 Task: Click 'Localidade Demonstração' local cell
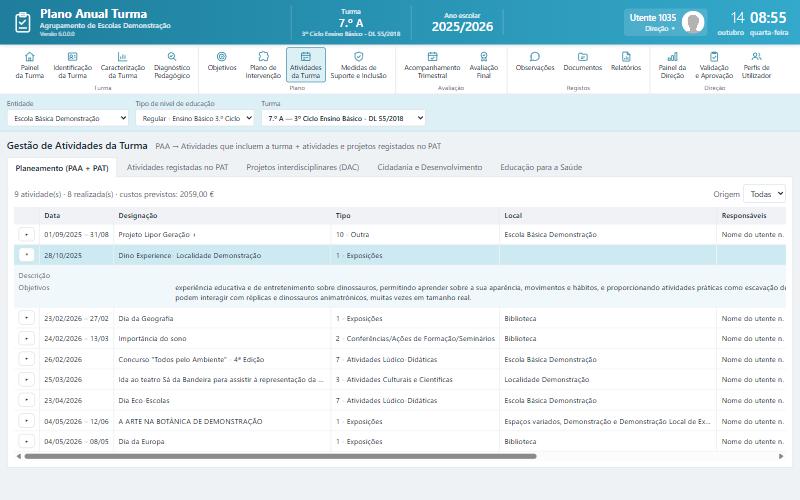coord(608,380)
